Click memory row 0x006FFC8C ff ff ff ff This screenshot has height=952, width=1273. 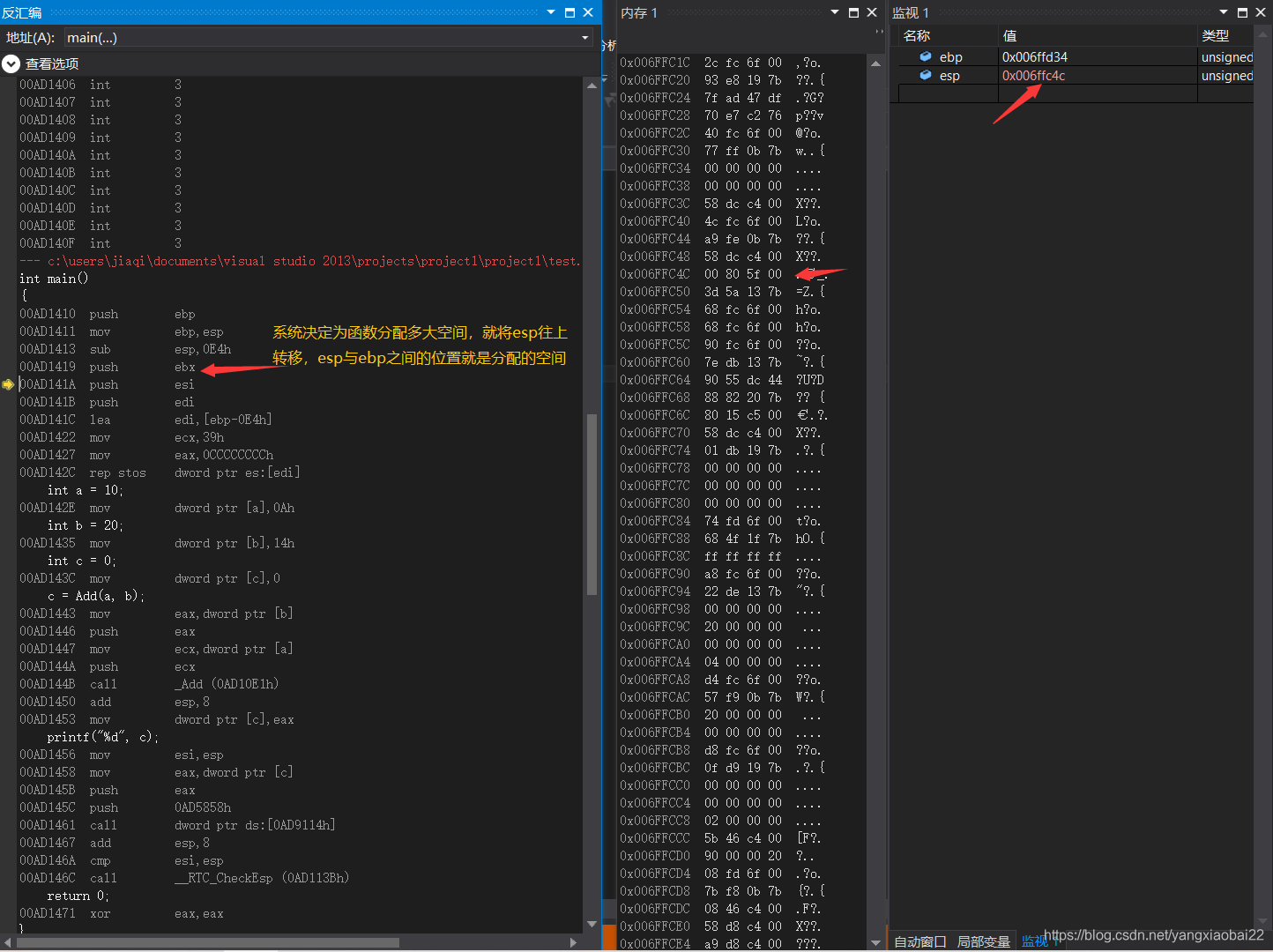720,556
